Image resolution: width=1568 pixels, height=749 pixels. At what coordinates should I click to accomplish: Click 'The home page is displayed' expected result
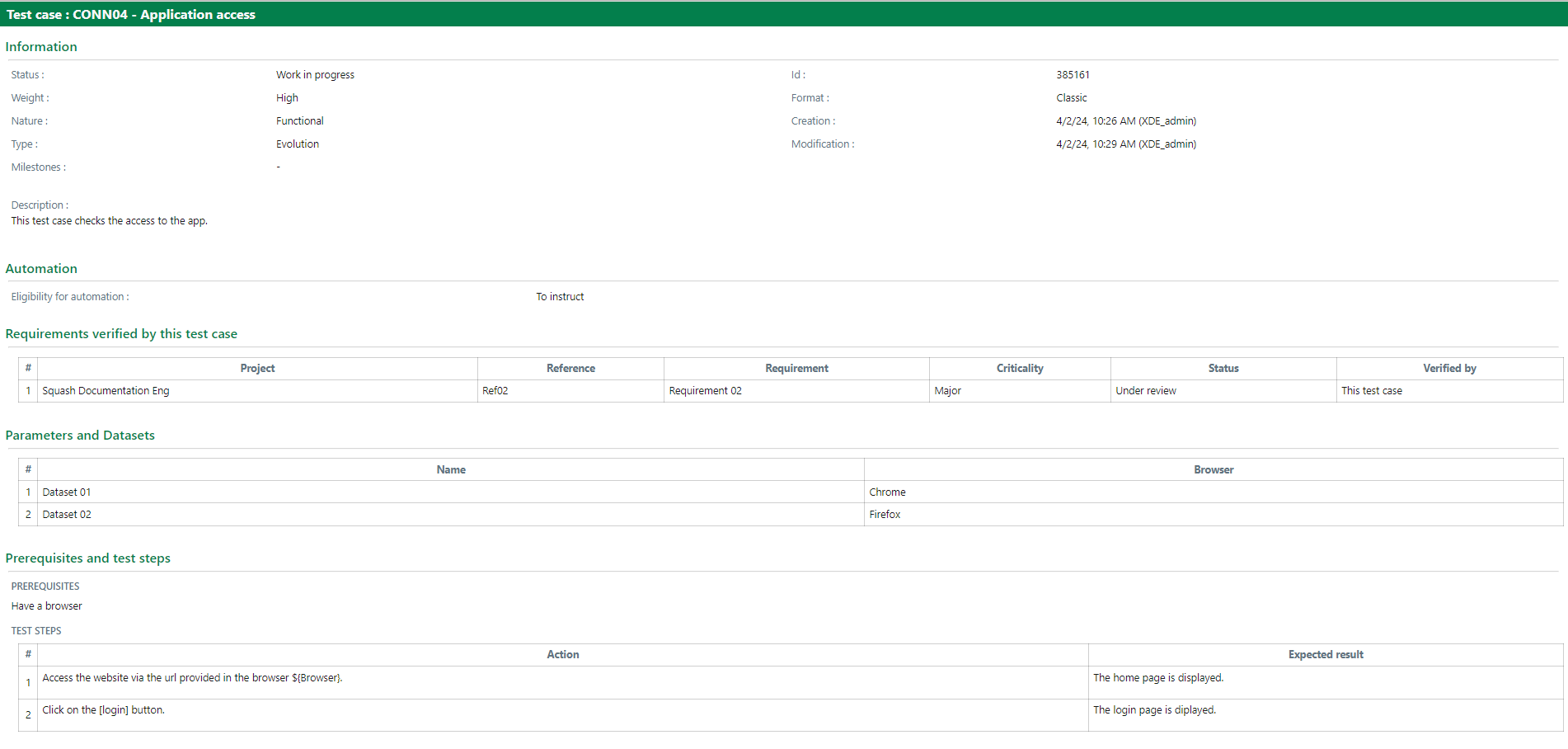(x=1157, y=678)
